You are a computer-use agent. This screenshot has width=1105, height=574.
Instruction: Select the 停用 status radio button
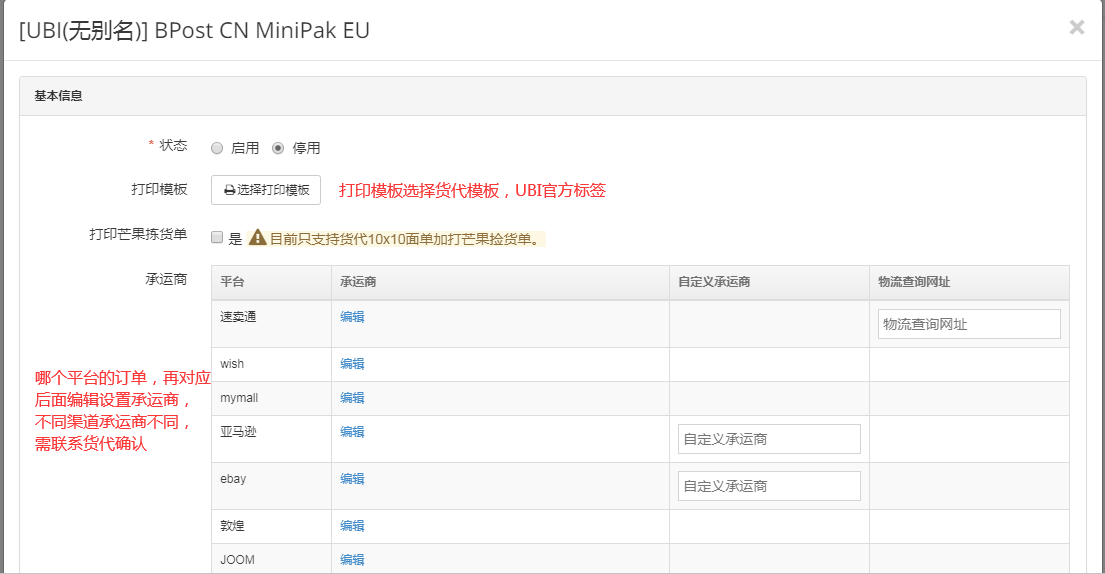(278, 148)
